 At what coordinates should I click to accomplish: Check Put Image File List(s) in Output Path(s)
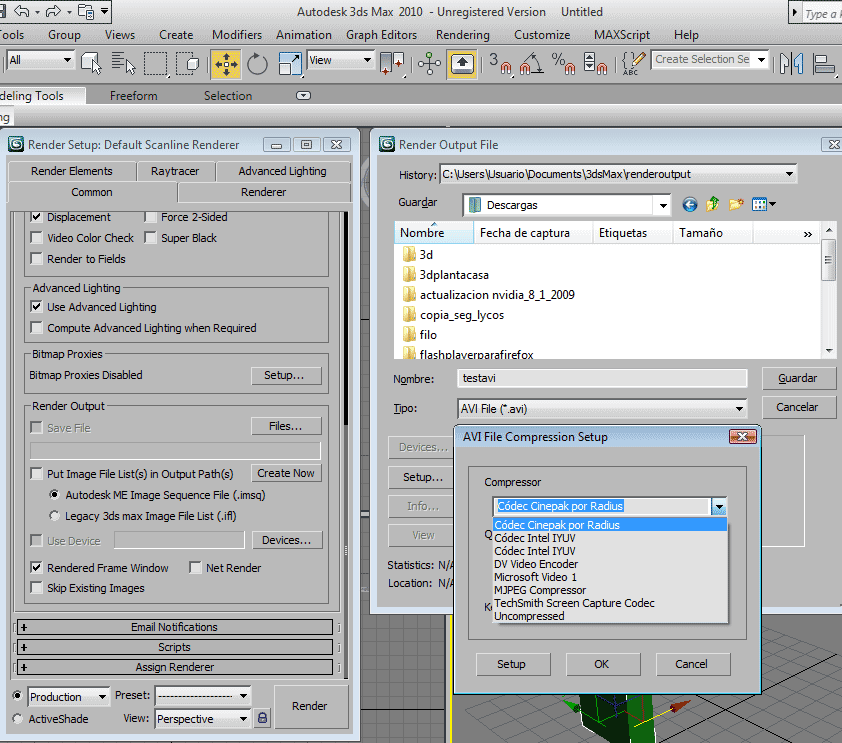click(36, 474)
